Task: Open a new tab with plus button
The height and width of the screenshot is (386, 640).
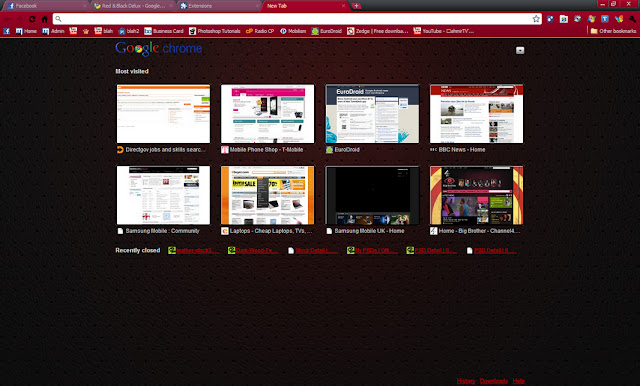Action: [x=356, y=6]
